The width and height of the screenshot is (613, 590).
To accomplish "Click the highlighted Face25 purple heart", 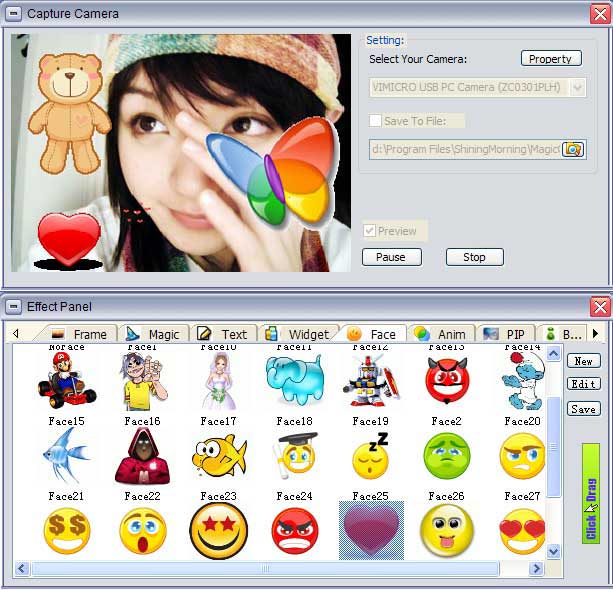I will (x=371, y=531).
